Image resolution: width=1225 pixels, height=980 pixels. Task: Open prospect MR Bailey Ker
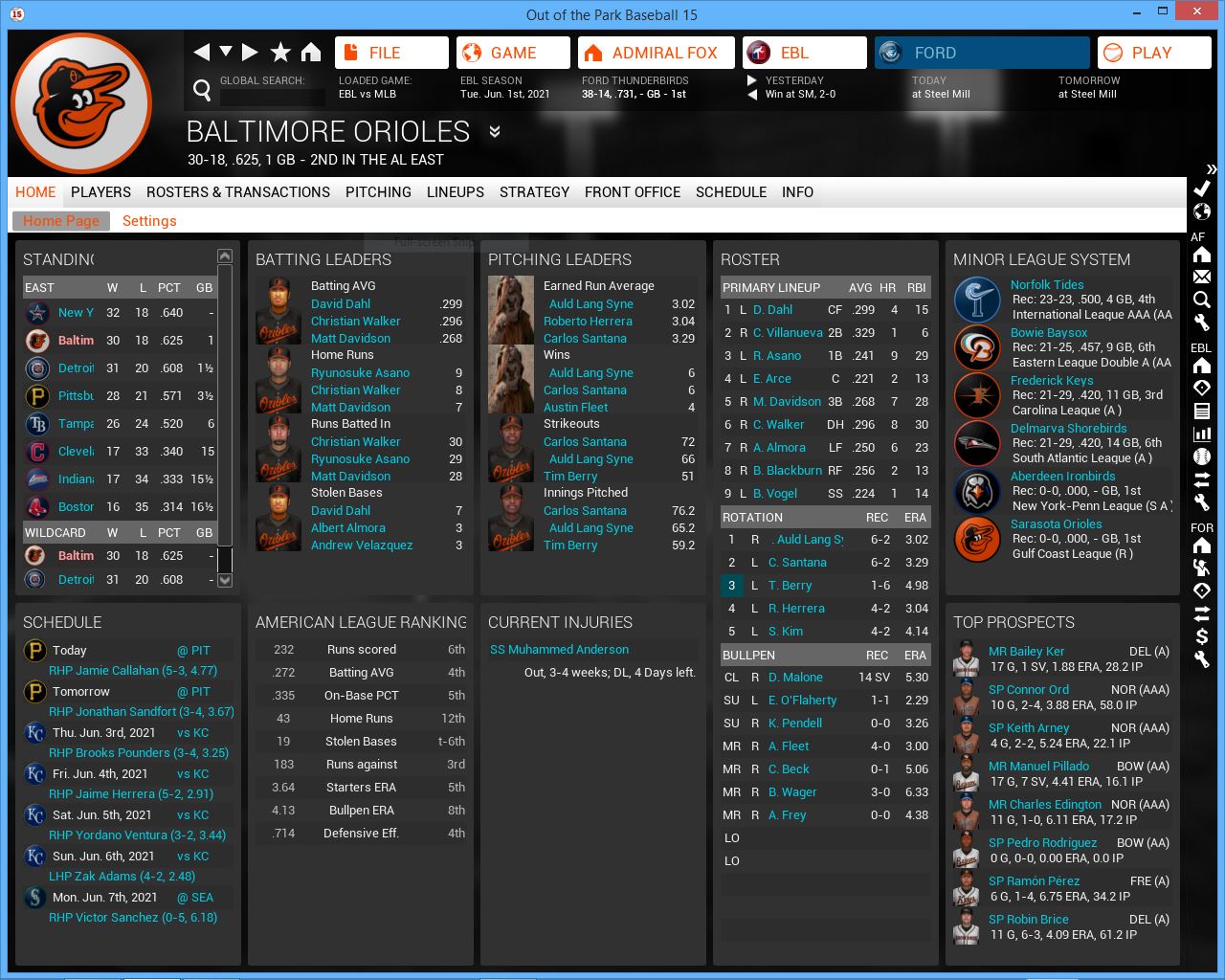point(1026,652)
